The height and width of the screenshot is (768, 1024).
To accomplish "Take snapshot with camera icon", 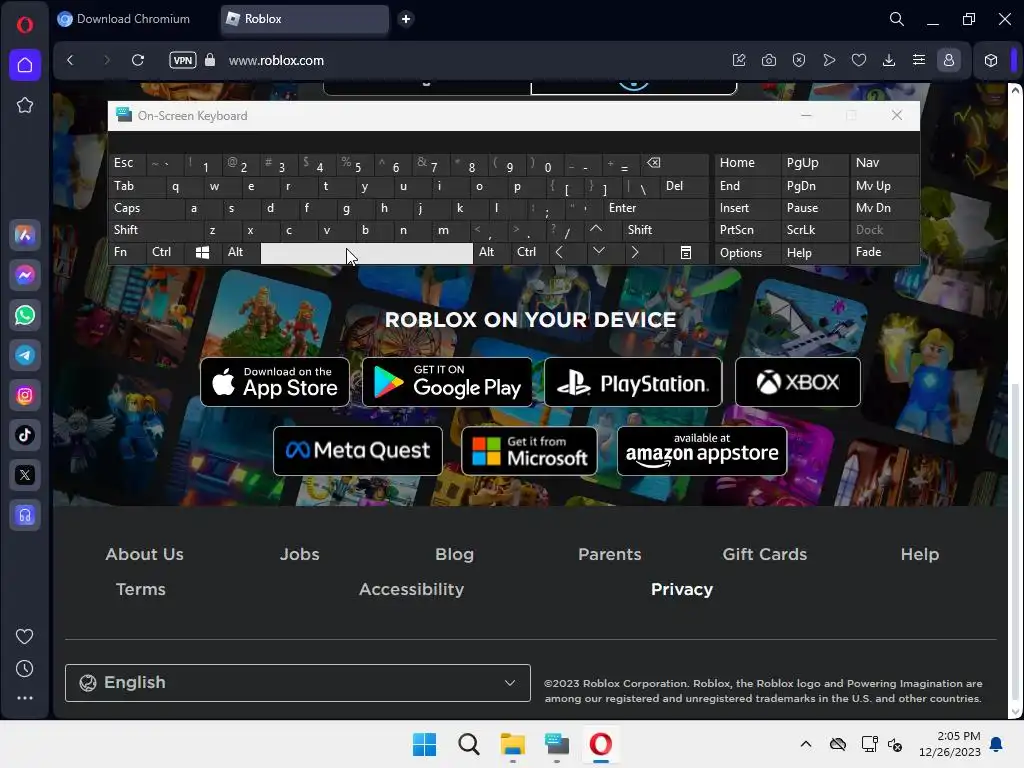I will pyautogui.click(x=769, y=60).
